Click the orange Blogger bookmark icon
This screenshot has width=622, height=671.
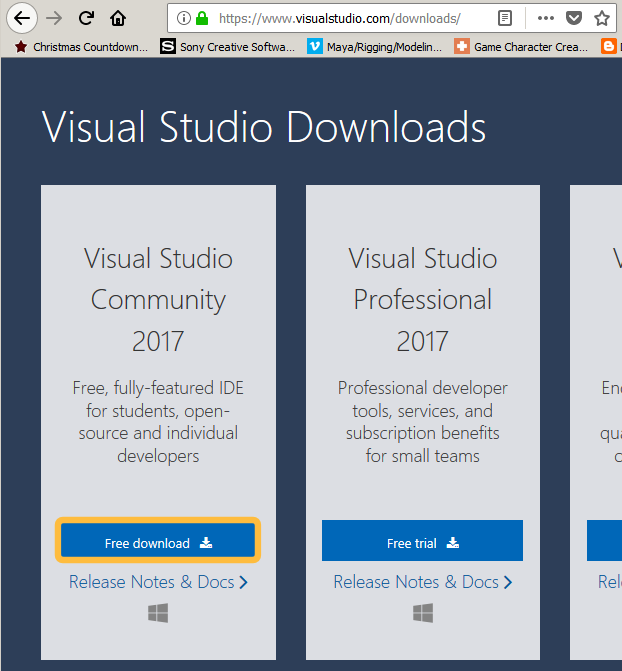click(608, 46)
